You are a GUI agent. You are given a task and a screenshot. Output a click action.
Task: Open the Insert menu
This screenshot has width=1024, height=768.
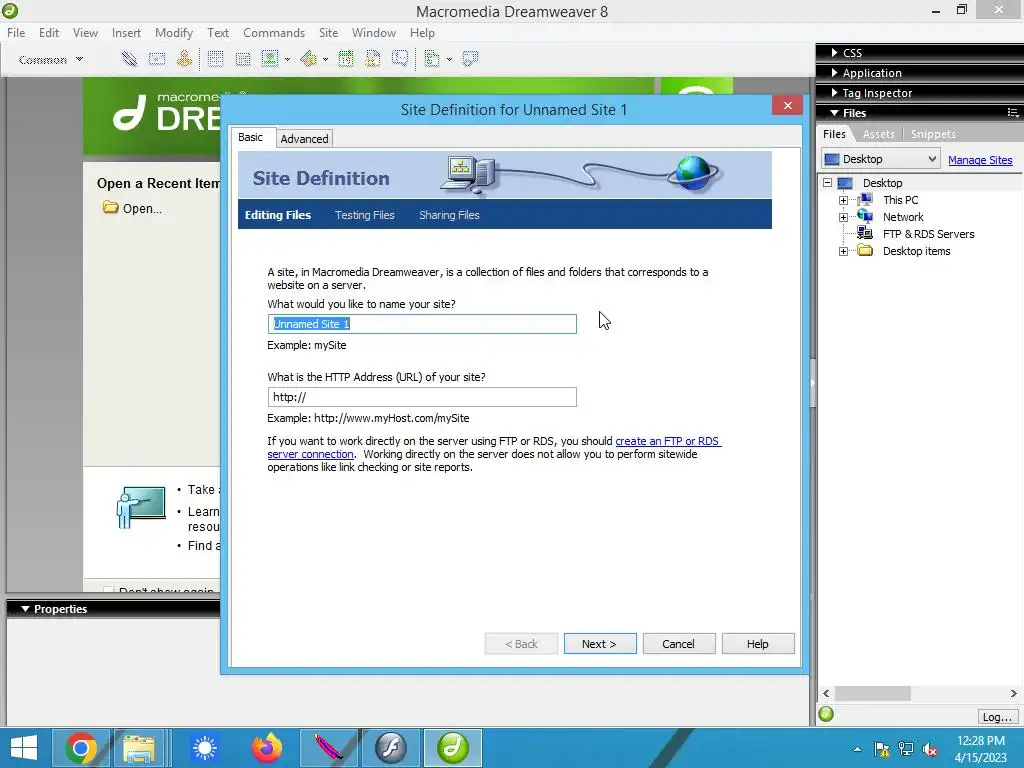pyautogui.click(x=126, y=33)
